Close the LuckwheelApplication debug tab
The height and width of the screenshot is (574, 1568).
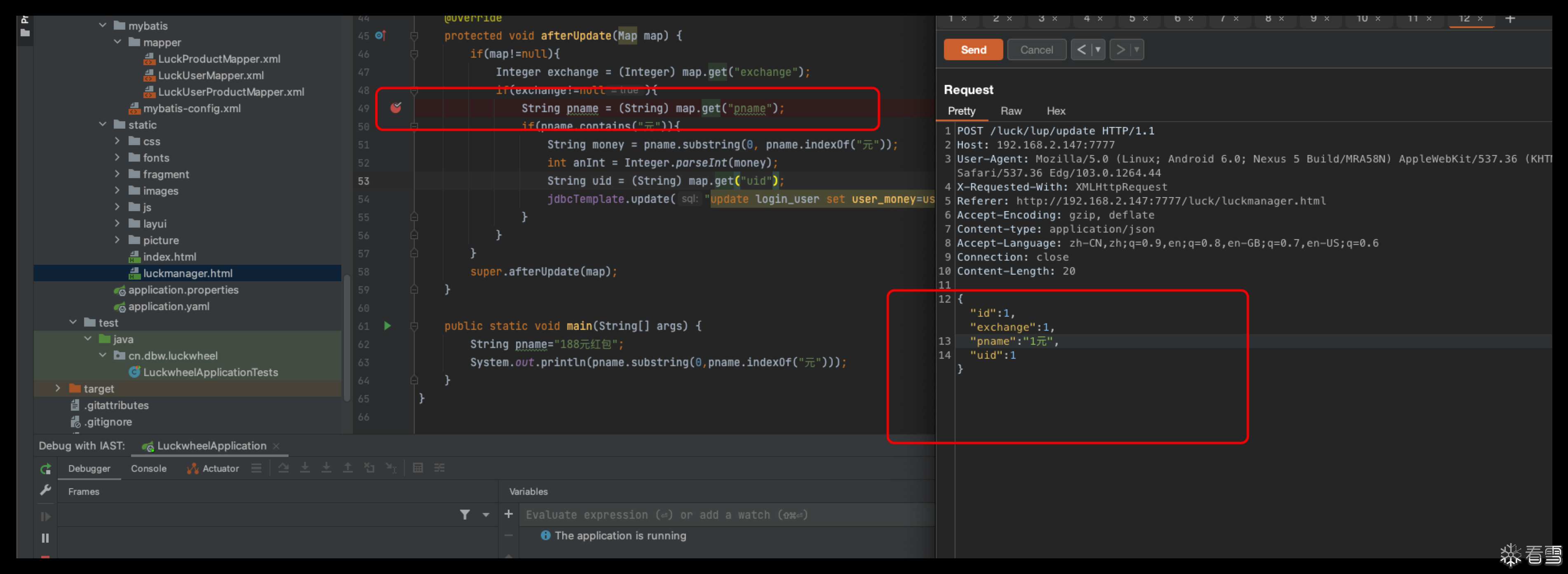[x=276, y=446]
